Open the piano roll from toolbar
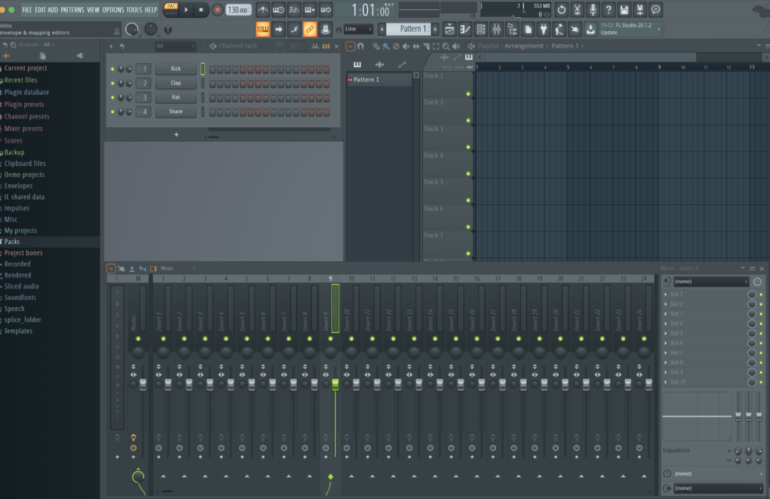 465,29
